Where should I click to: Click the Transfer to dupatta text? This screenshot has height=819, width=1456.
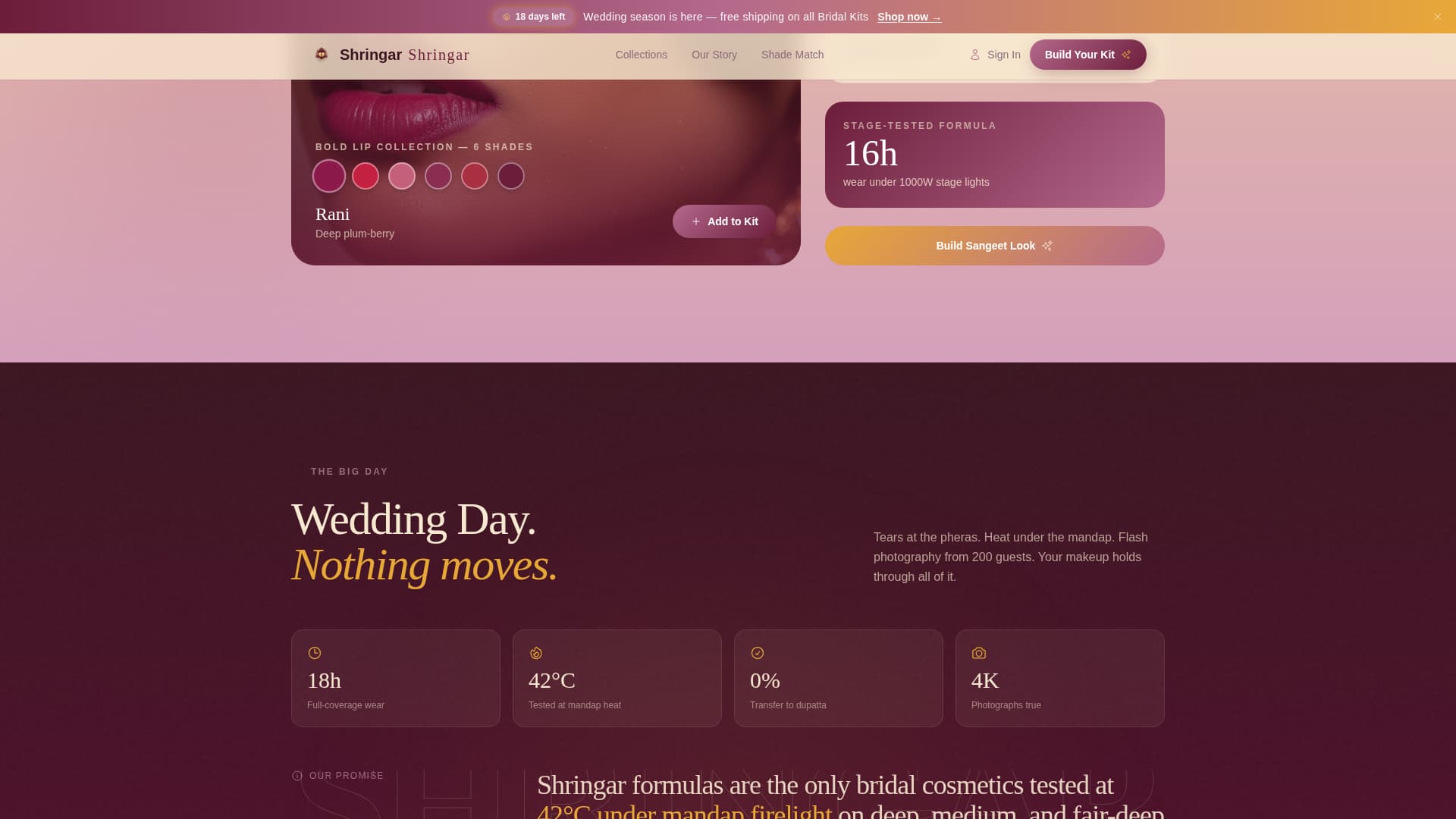coord(788,705)
